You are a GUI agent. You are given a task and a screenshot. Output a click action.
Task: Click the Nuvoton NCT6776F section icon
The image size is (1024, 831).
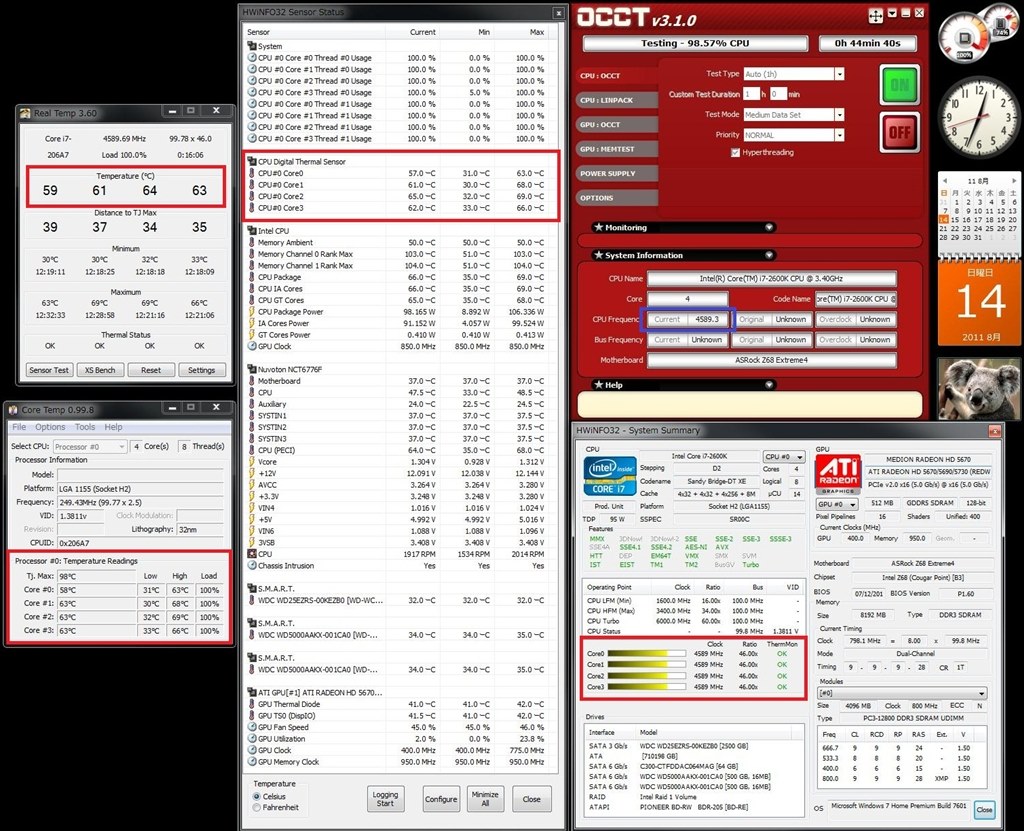[x=251, y=369]
